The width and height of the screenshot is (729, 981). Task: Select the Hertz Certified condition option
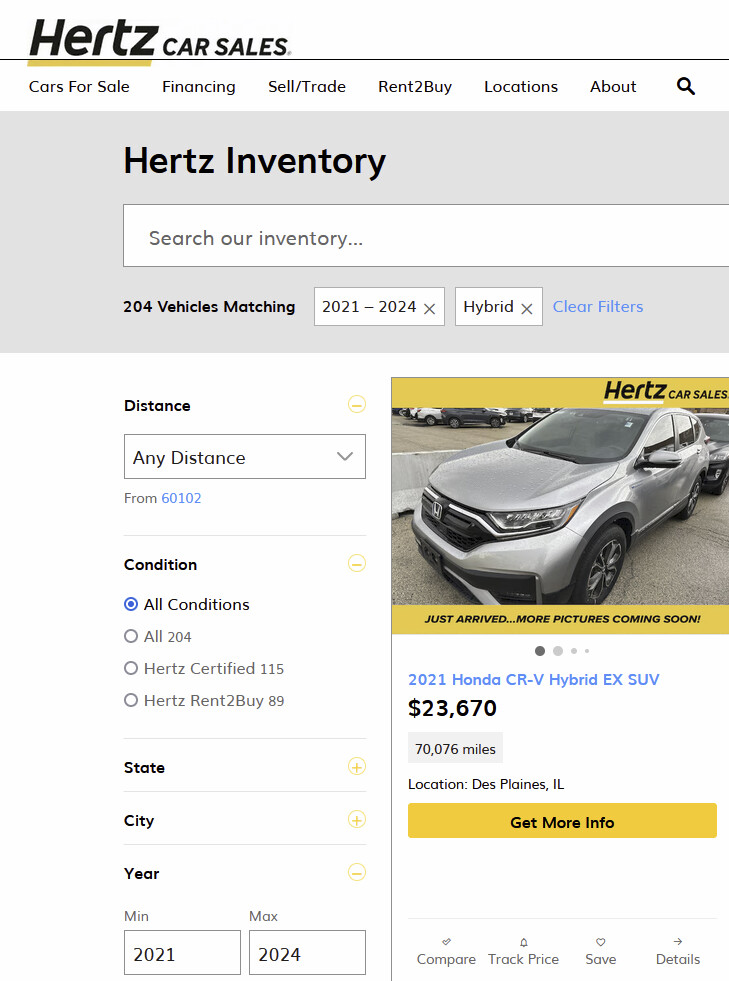click(131, 668)
